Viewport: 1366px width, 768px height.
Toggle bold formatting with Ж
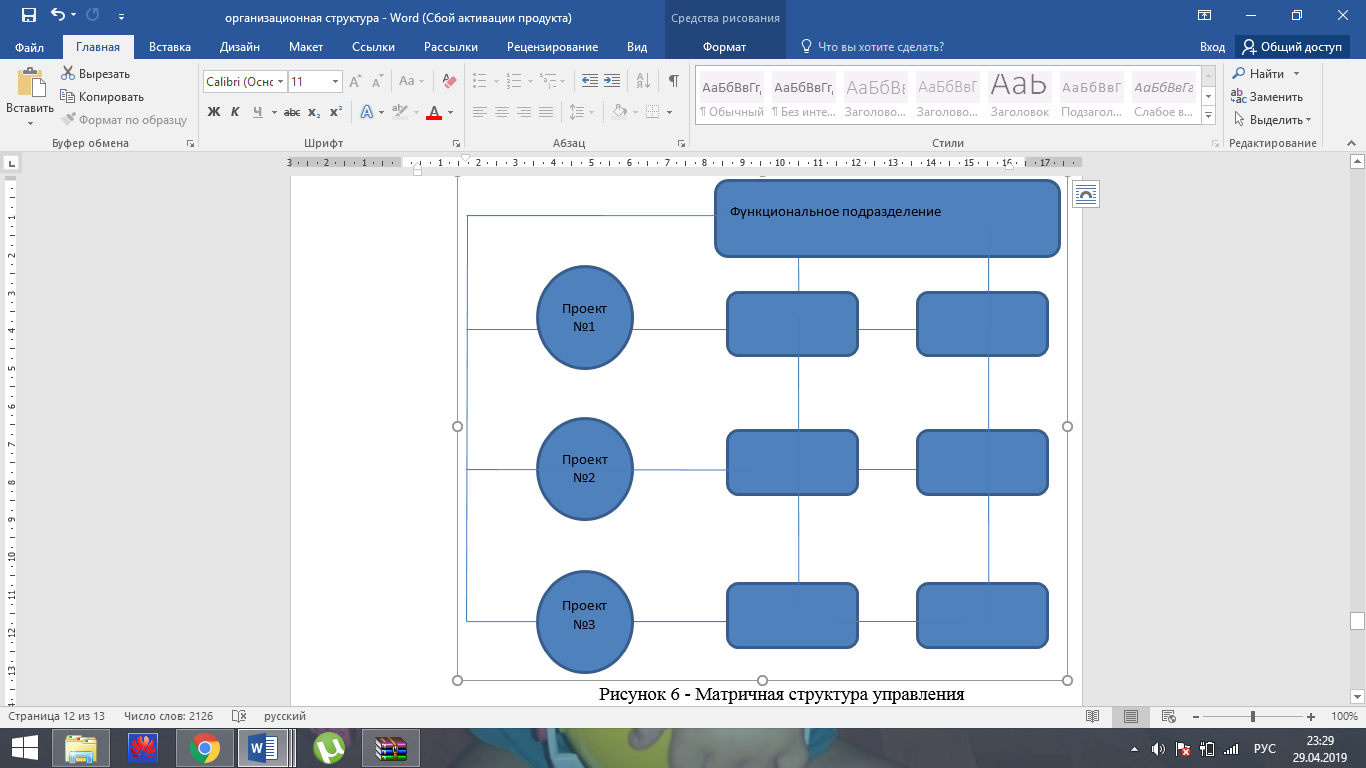213,112
